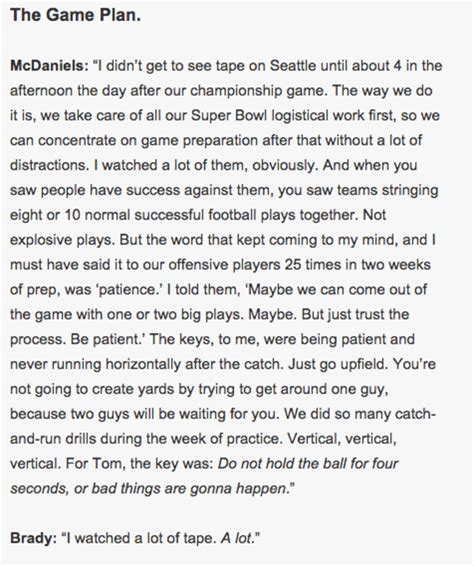Click the word "Seattle" in the first line
The height and width of the screenshot is (566, 474).
click(x=293, y=66)
